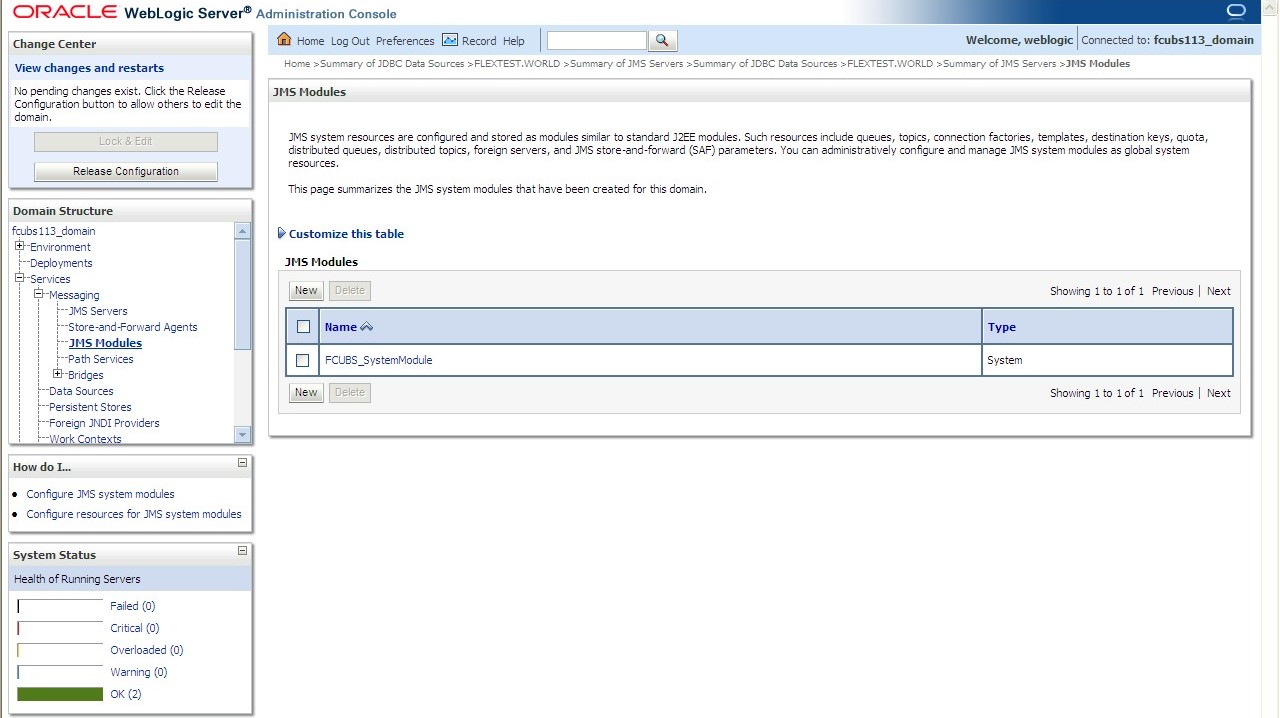Click Previous link above the table

pos(1173,291)
